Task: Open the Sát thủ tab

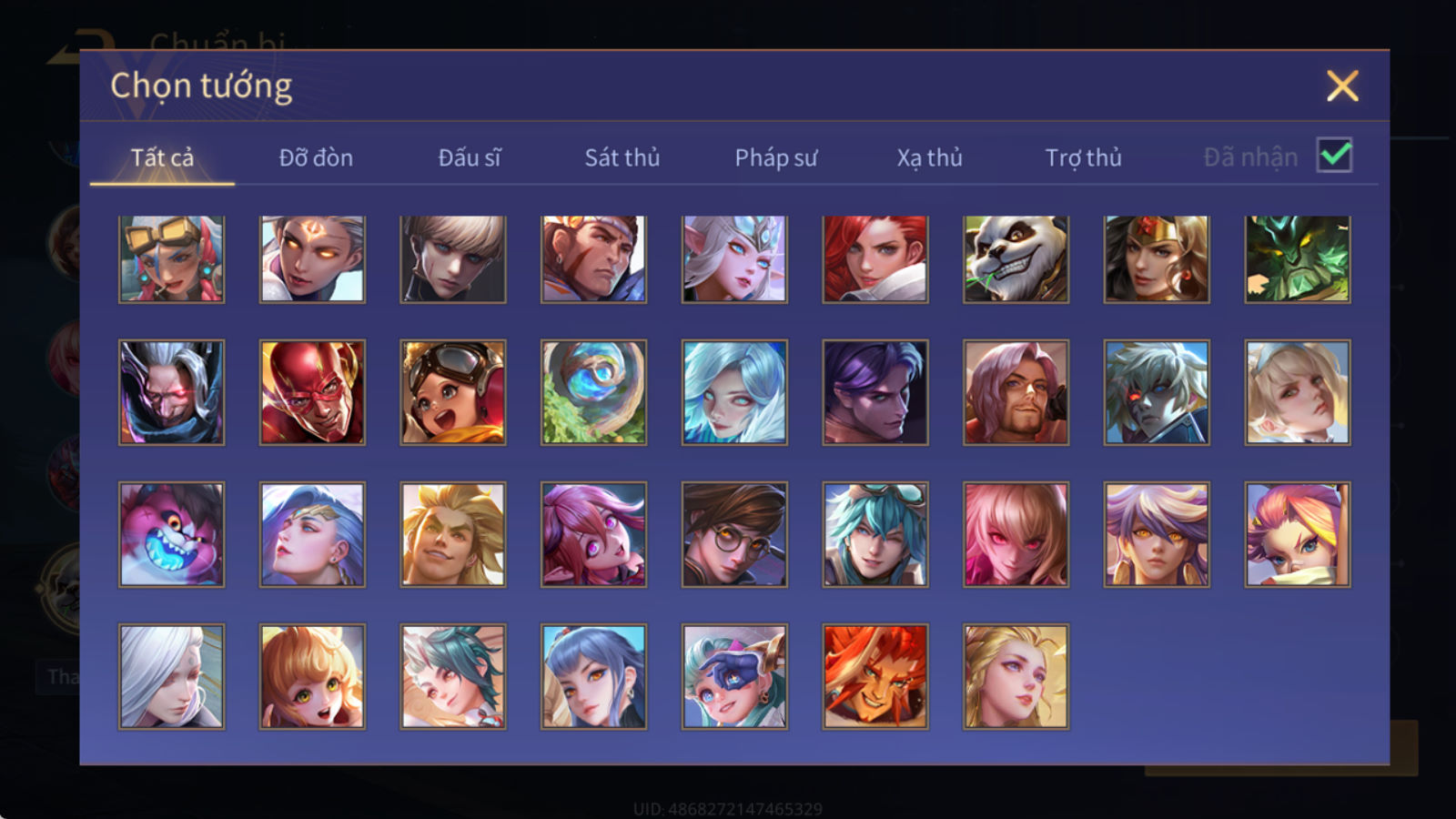Action: pyautogui.click(x=622, y=157)
